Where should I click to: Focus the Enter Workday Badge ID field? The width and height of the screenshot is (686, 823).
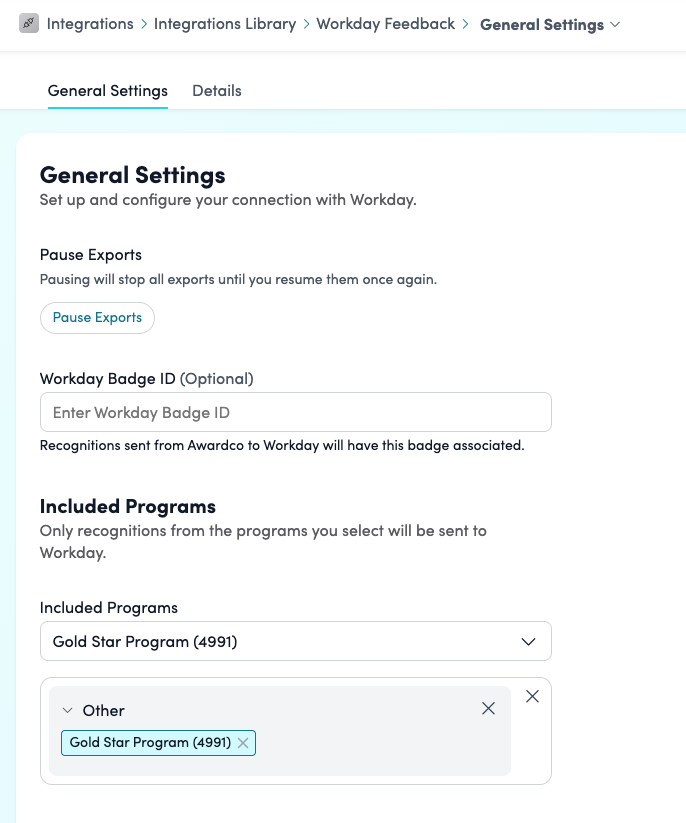pyautogui.click(x=295, y=413)
